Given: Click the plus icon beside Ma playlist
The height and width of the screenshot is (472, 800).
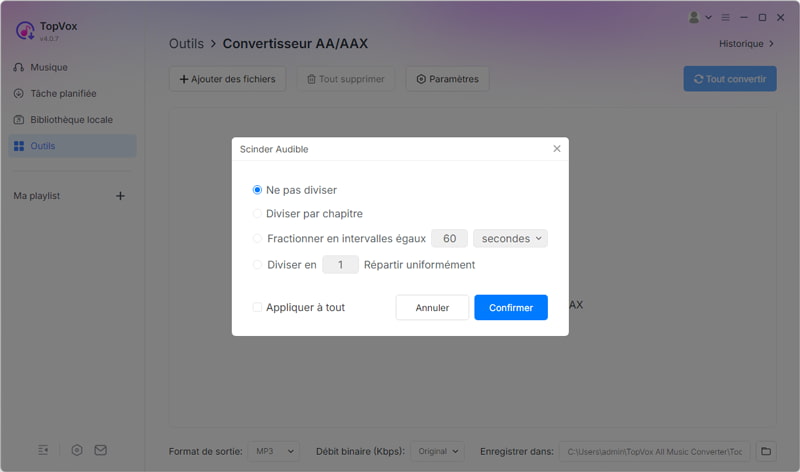Looking at the screenshot, I should click(120, 196).
